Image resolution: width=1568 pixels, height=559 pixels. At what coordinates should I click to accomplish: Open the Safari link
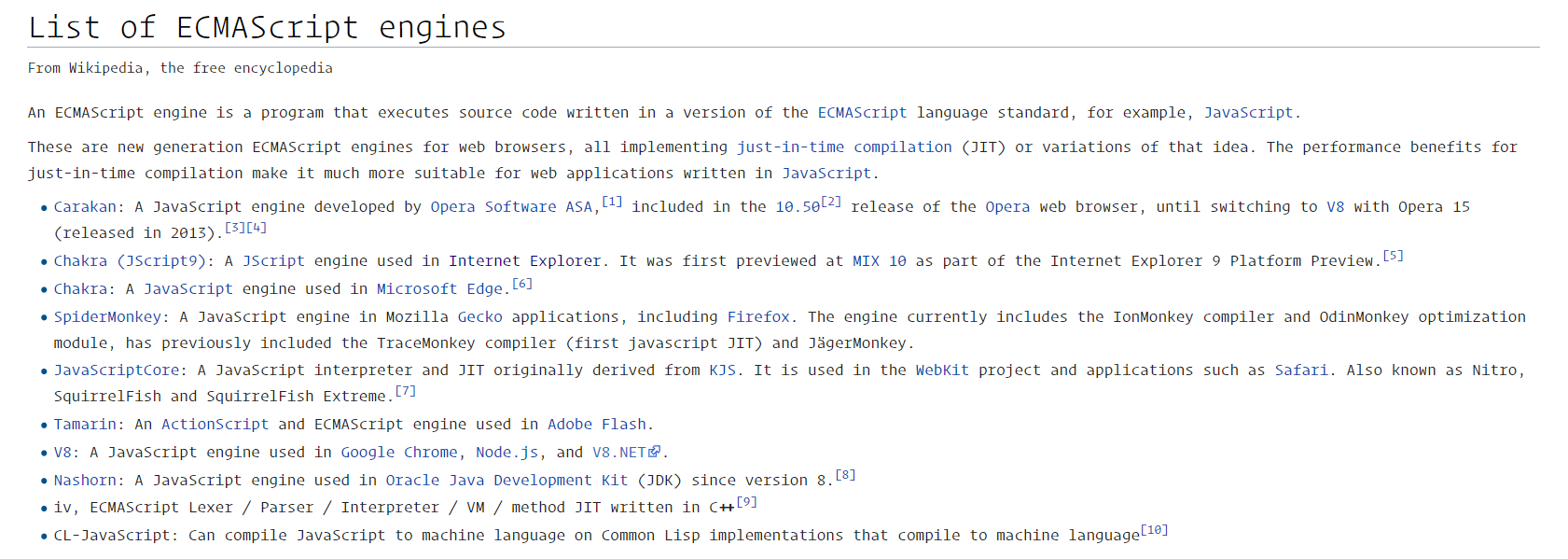pos(1301,370)
